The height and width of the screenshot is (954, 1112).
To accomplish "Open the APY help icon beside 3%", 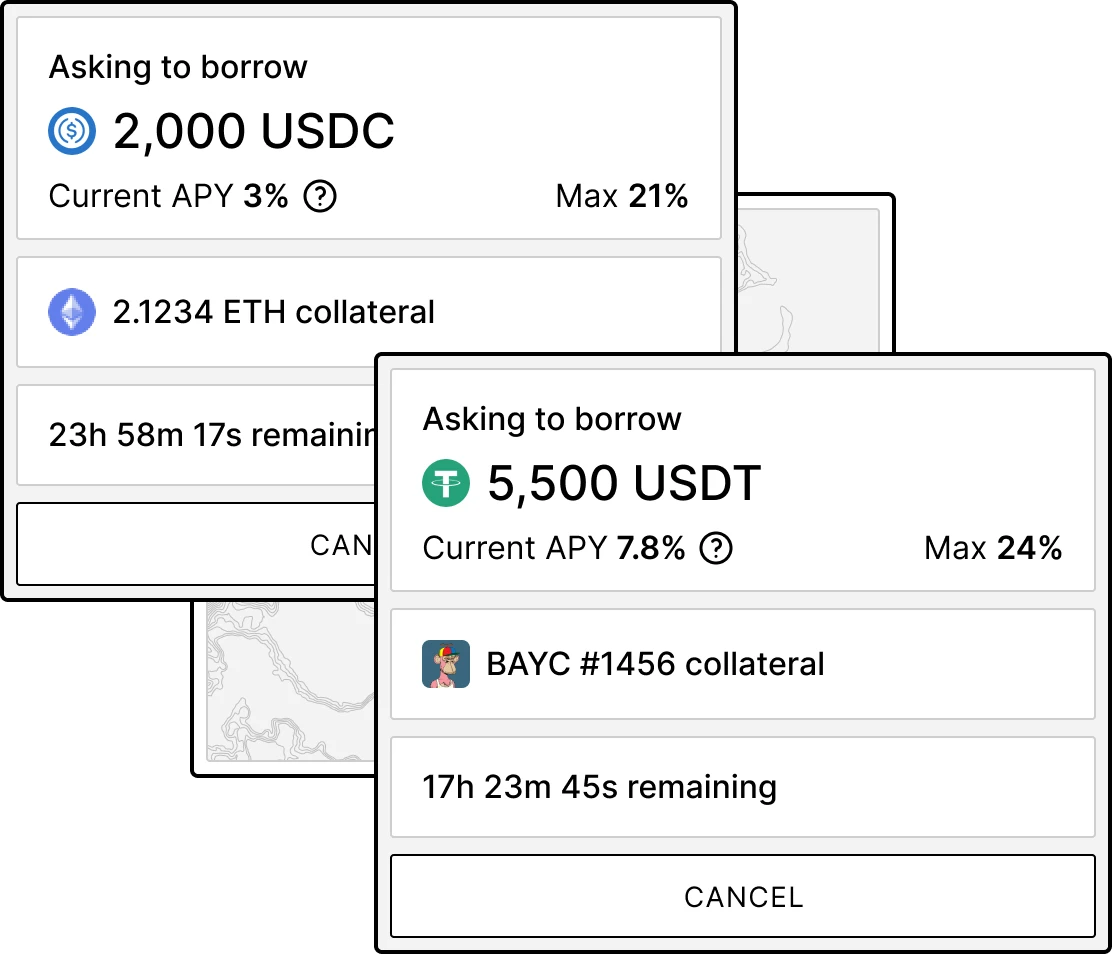I will [x=320, y=196].
